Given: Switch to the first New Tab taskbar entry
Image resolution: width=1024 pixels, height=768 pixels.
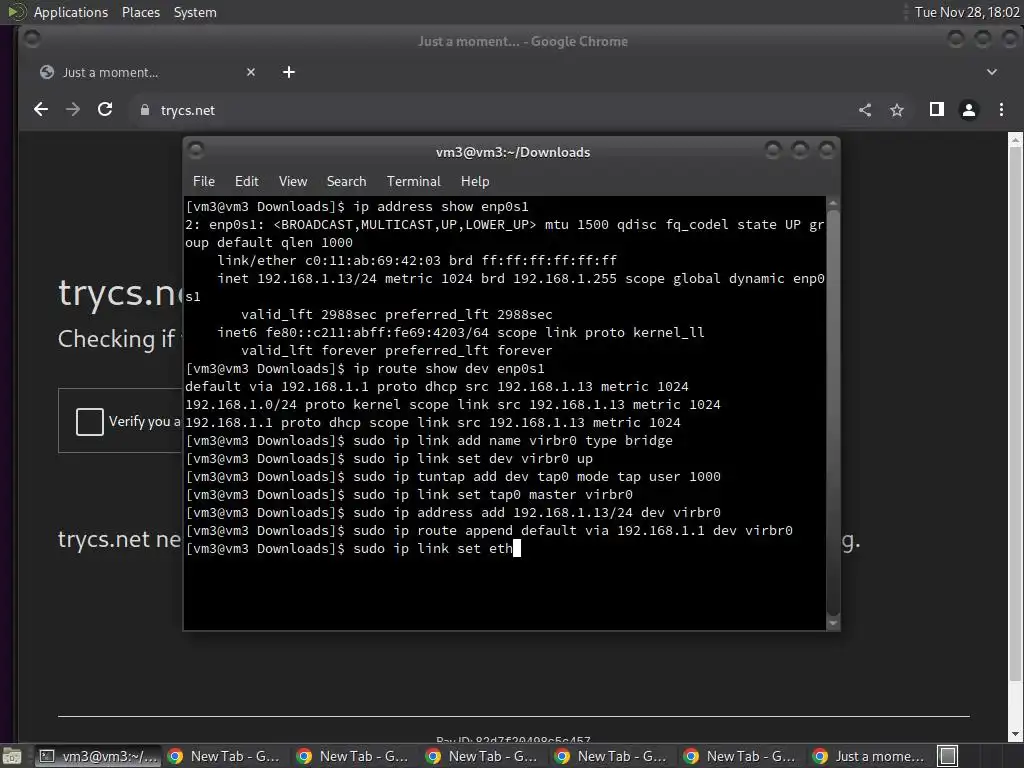Looking at the screenshot, I should (225, 756).
